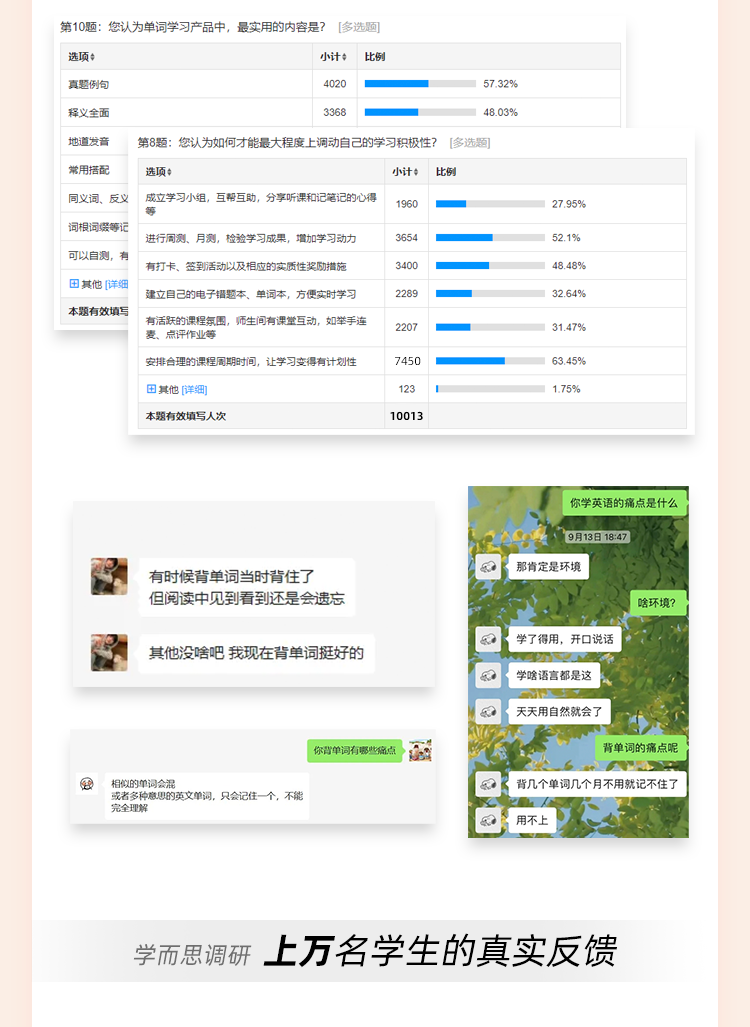750x1027 pixels.
Task: Click the 那肯定是环境 message bubble
Action: (548, 567)
